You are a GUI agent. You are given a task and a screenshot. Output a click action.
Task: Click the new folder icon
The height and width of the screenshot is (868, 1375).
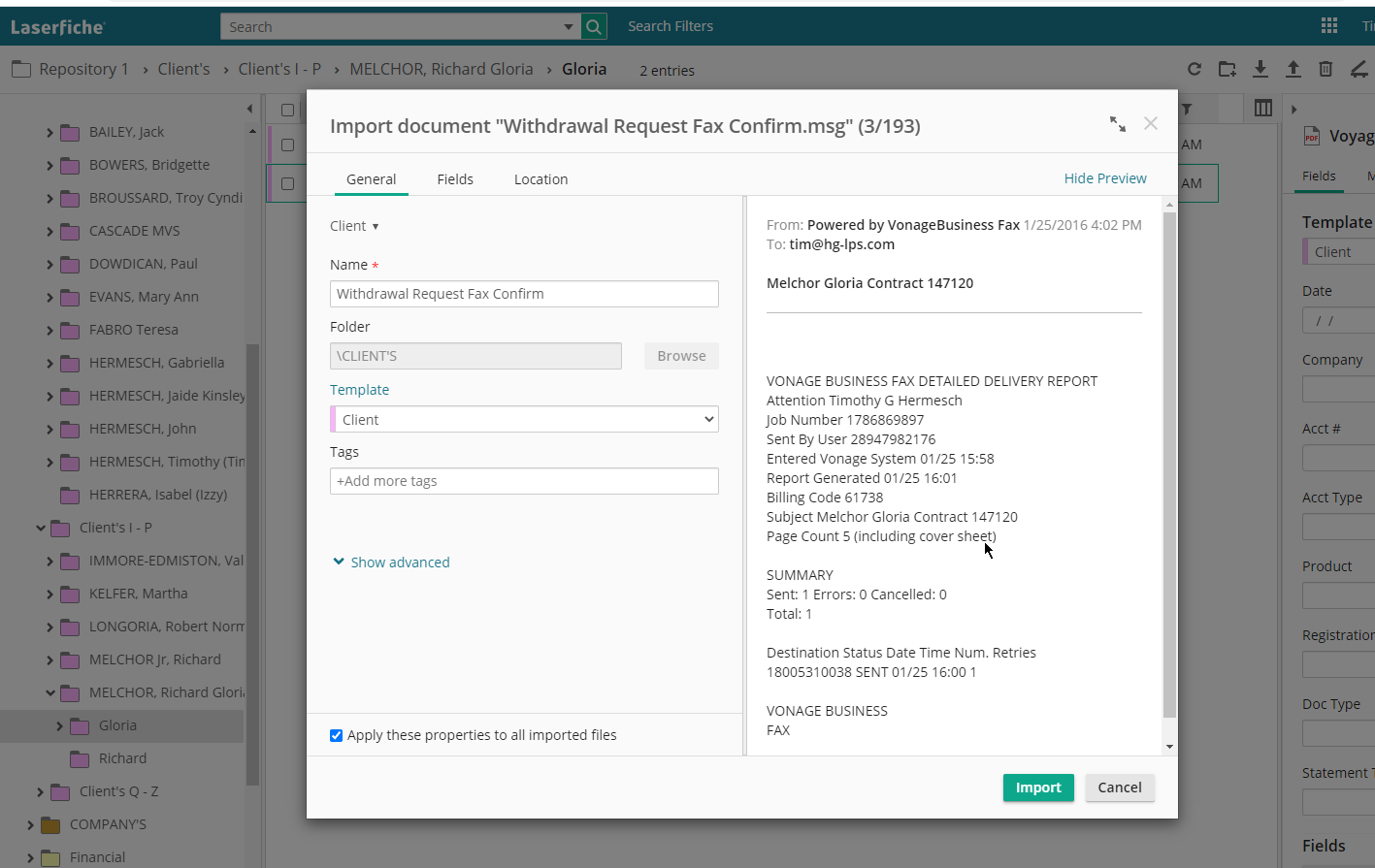pos(1228,69)
